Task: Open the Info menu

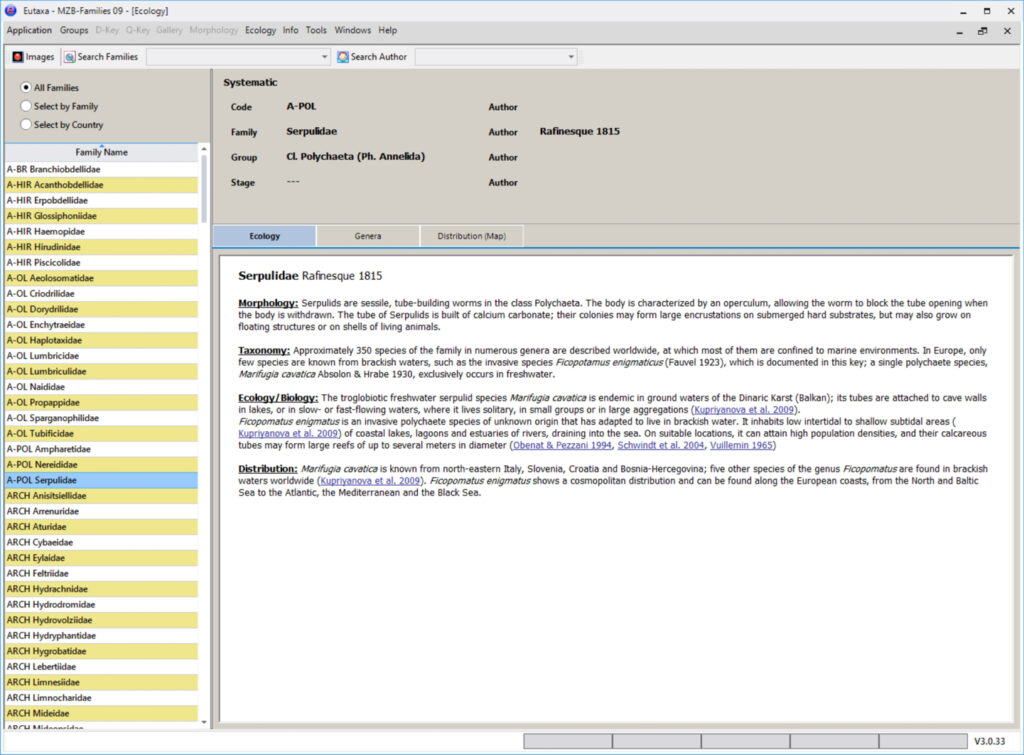Action: click(291, 30)
